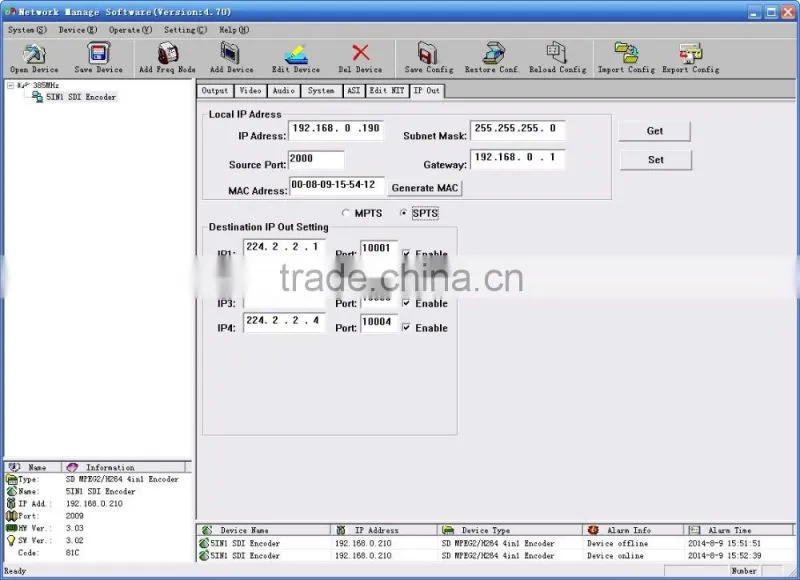Image resolution: width=800 pixels, height=580 pixels.
Task: Switch to the Edit NIT tab
Action: click(387, 91)
